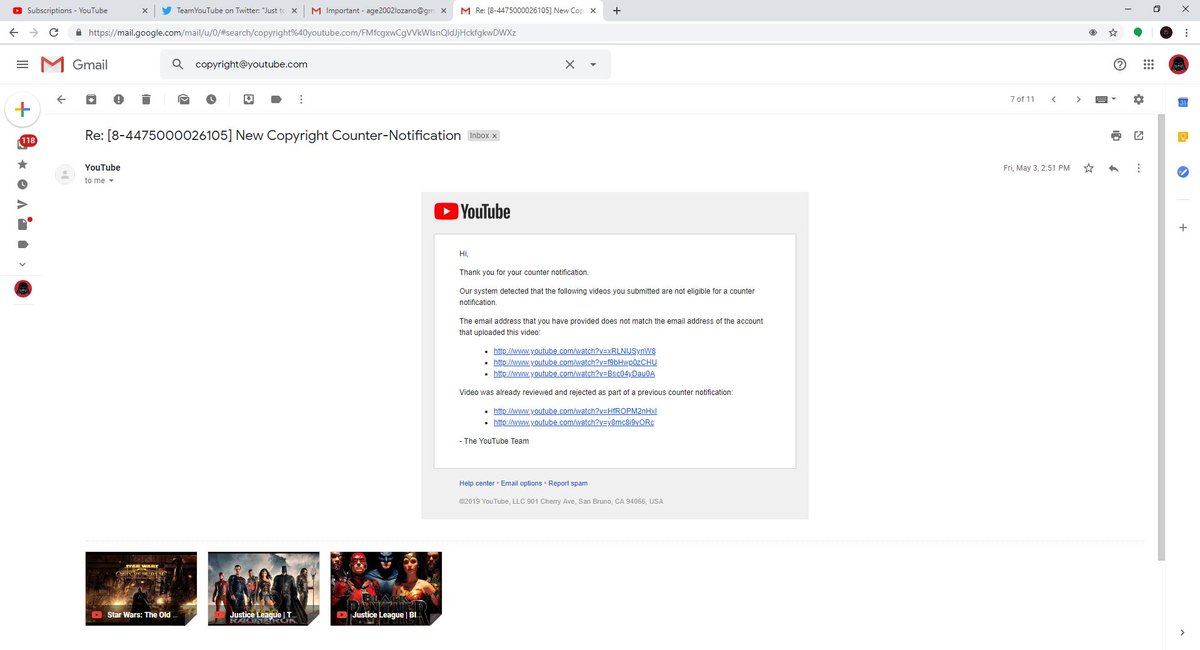This screenshot has height=650, width=1200.
Task: Open Google apps grid
Action: [x=1148, y=64]
